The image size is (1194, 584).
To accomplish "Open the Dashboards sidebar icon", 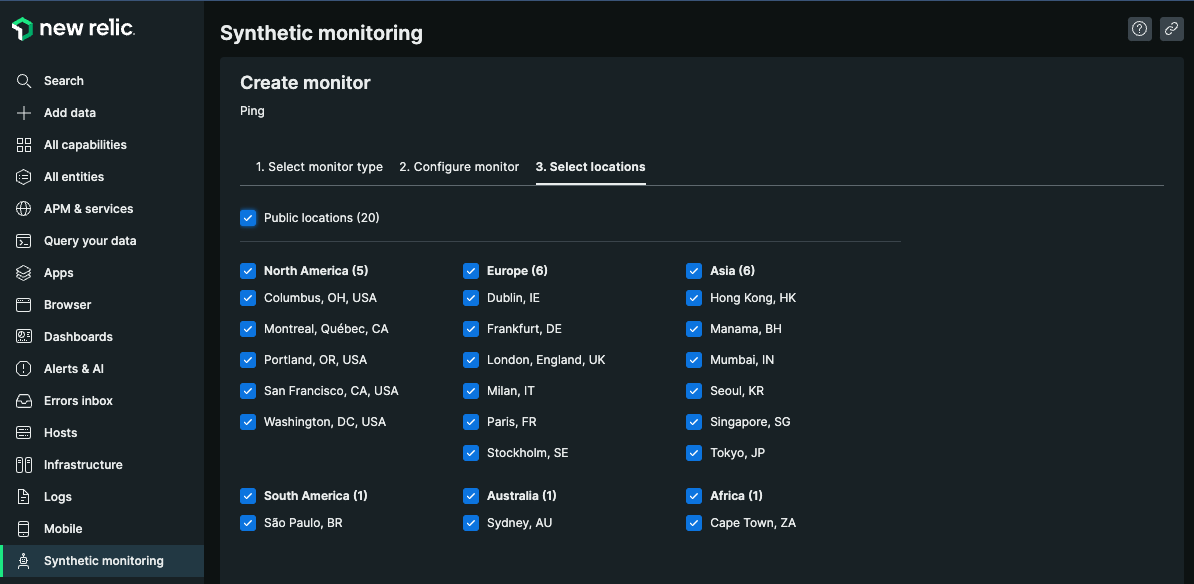I will 24,337.
